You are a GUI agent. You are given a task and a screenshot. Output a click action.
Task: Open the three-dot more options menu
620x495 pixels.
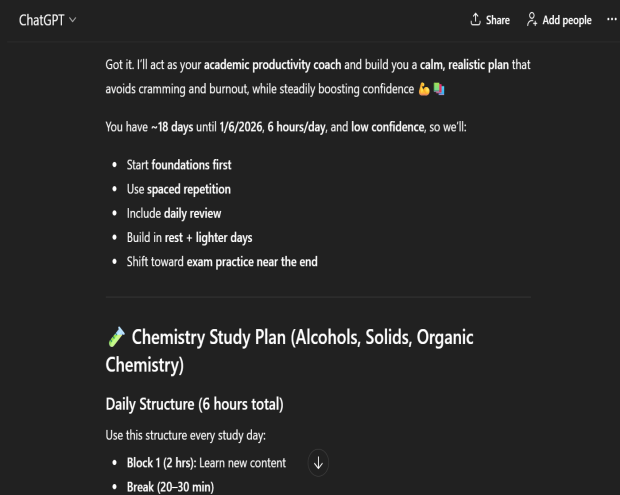pyautogui.click(x=611, y=20)
